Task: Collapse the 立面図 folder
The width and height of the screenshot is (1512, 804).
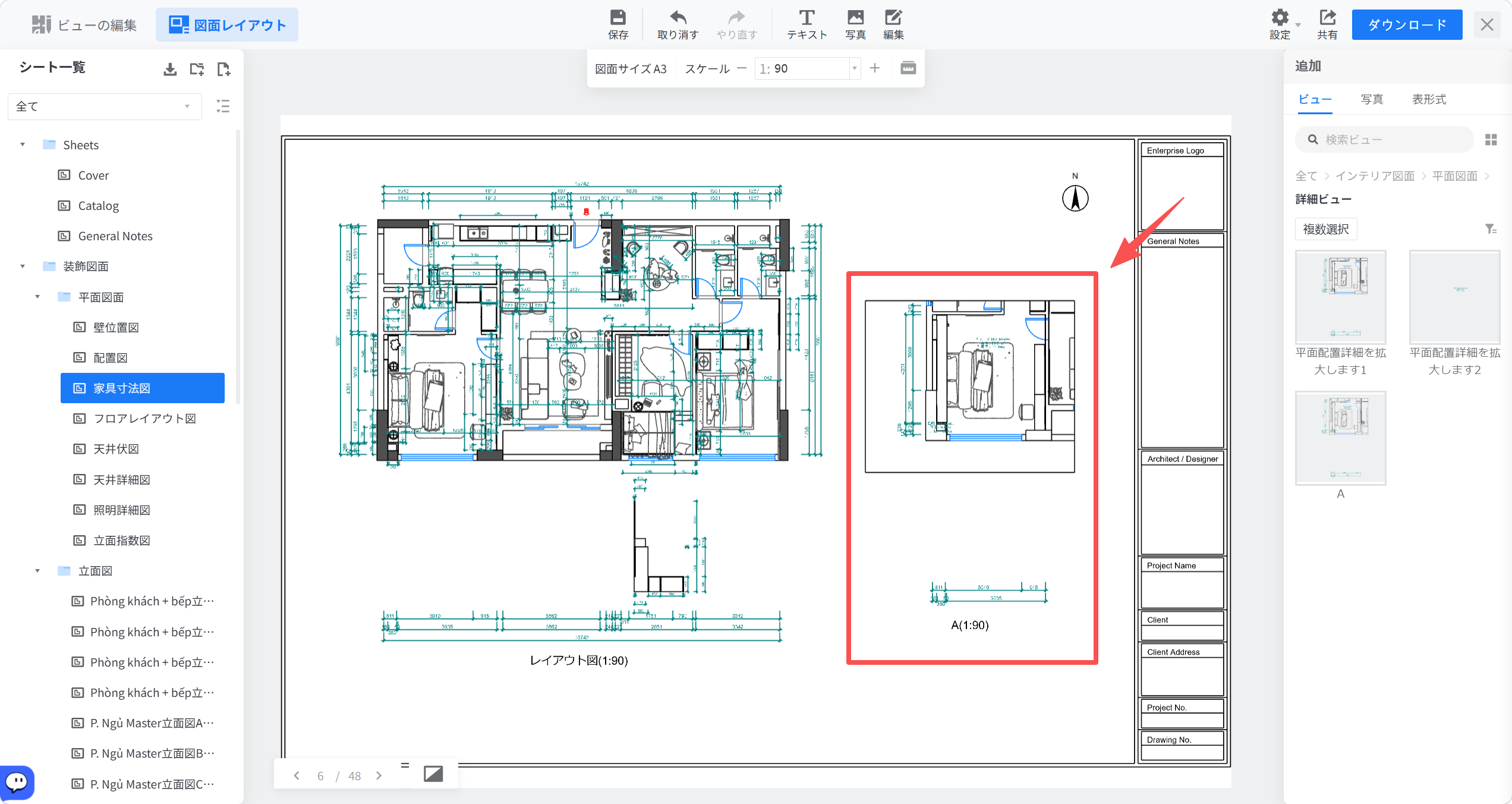Action: tap(37, 570)
